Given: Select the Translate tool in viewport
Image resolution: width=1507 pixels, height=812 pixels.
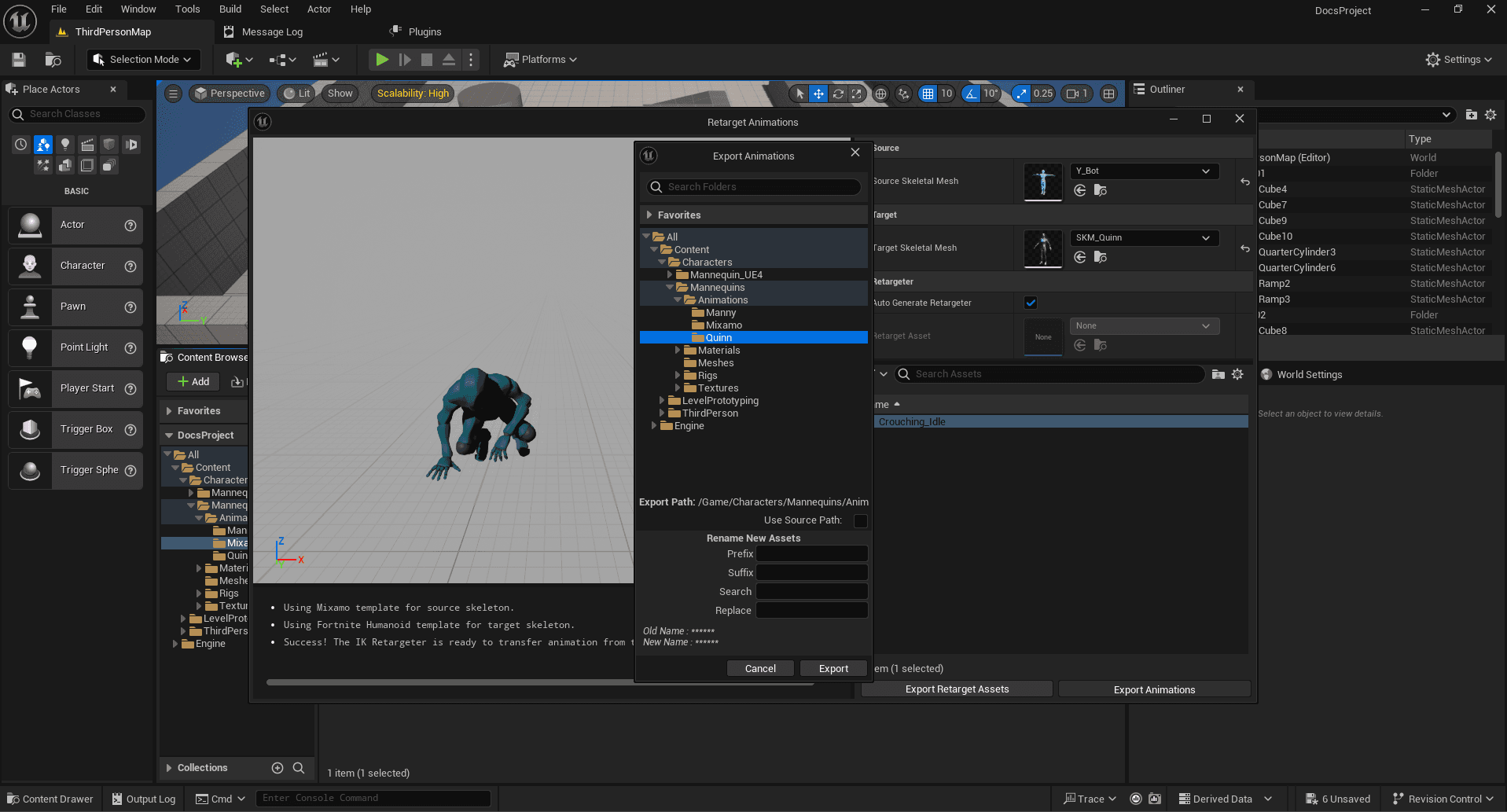Looking at the screenshot, I should (818, 94).
